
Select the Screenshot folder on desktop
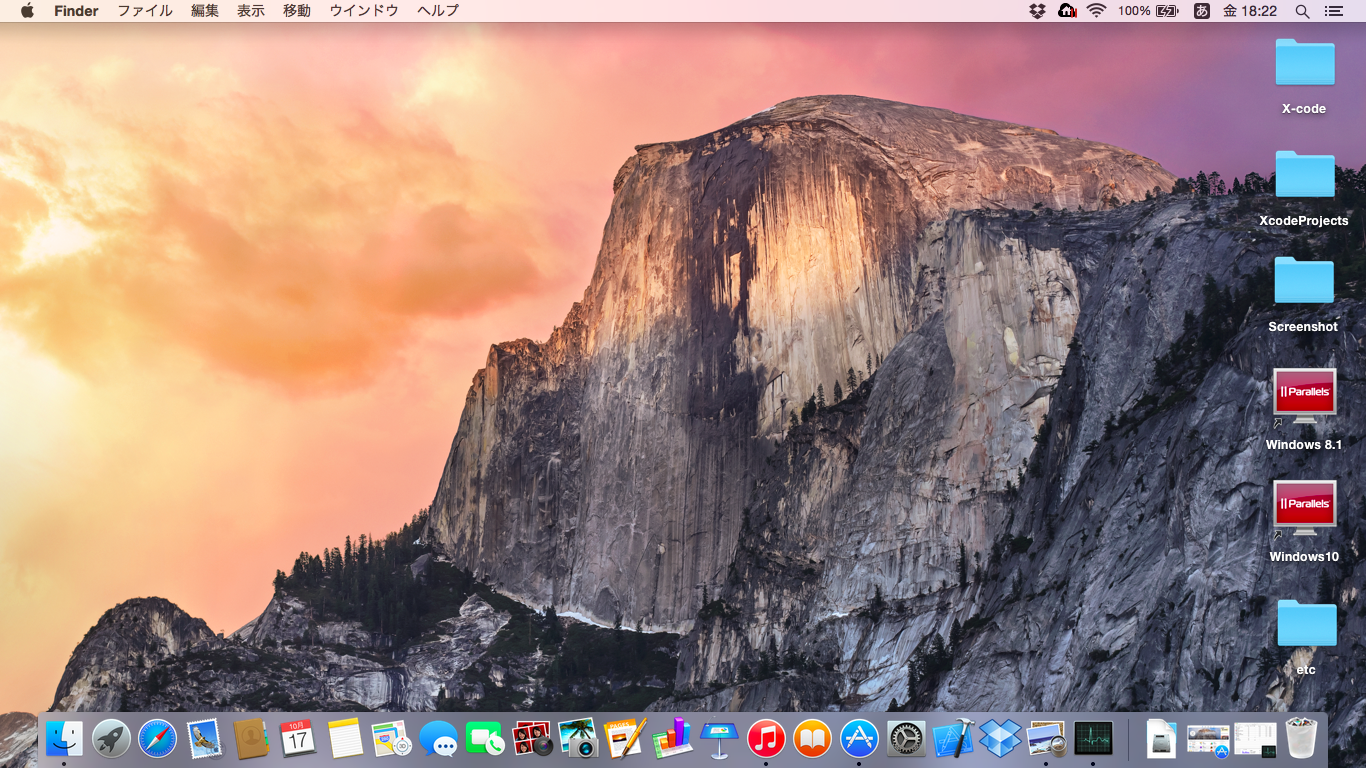pos(1303,293)
